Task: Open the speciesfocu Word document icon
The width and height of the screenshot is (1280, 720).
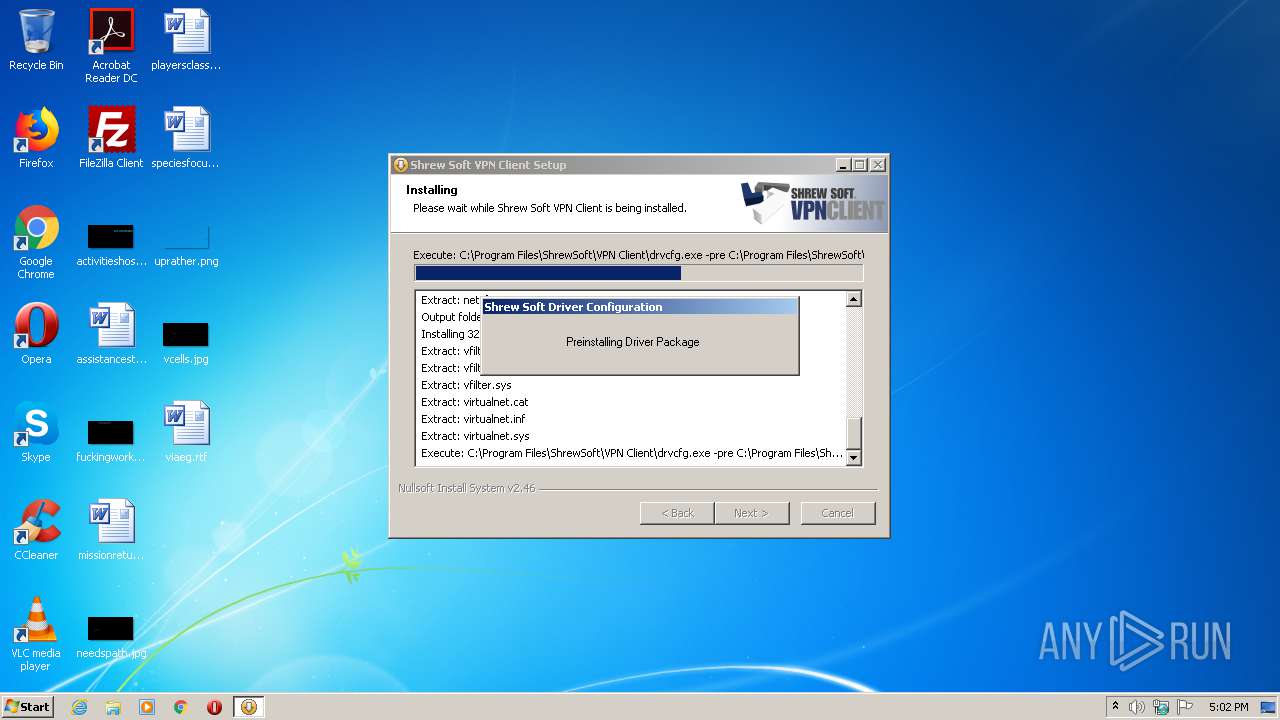Action: 186,138
